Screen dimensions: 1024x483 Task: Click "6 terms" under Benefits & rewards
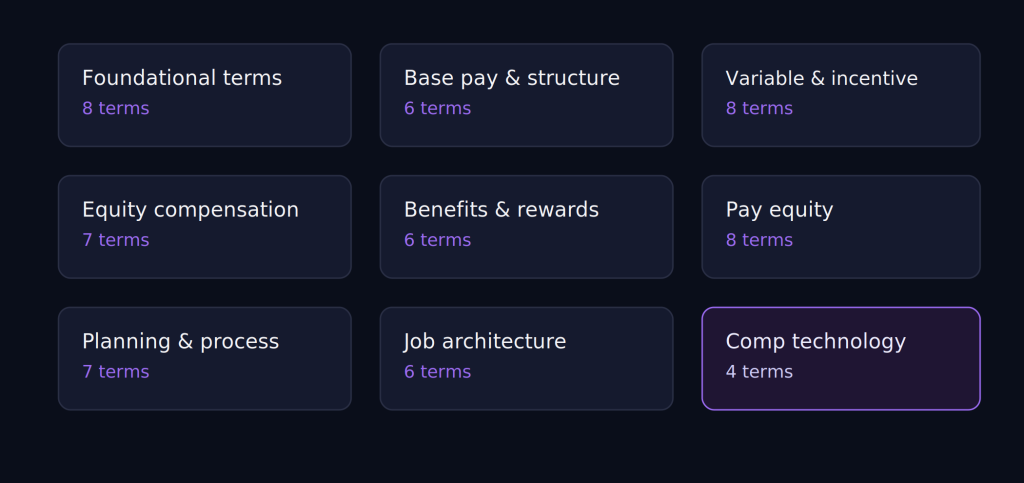tap(438, 240)
